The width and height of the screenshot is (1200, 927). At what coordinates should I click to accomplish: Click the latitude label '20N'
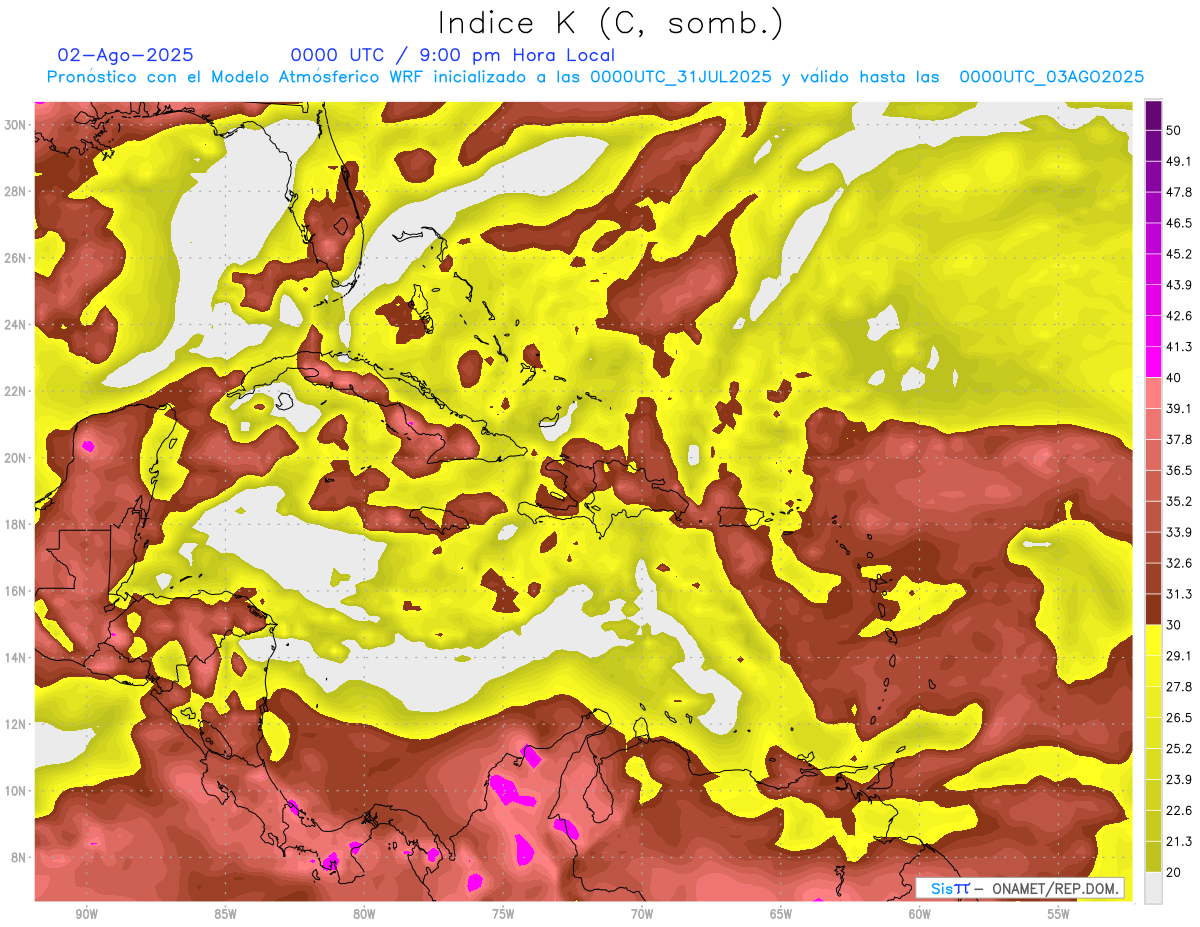16,458
